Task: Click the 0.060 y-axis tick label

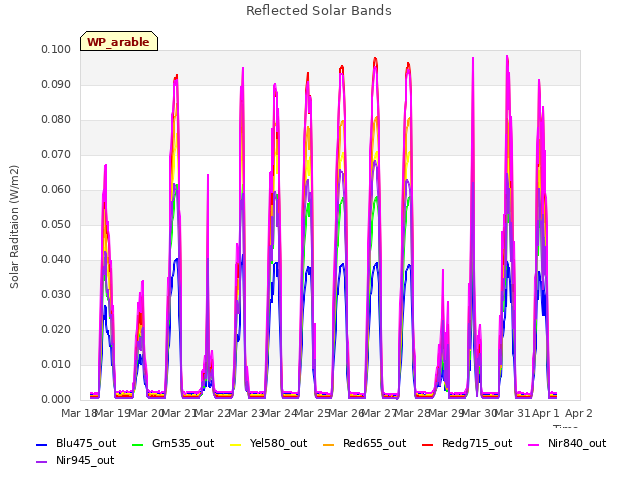Action: 56,190
